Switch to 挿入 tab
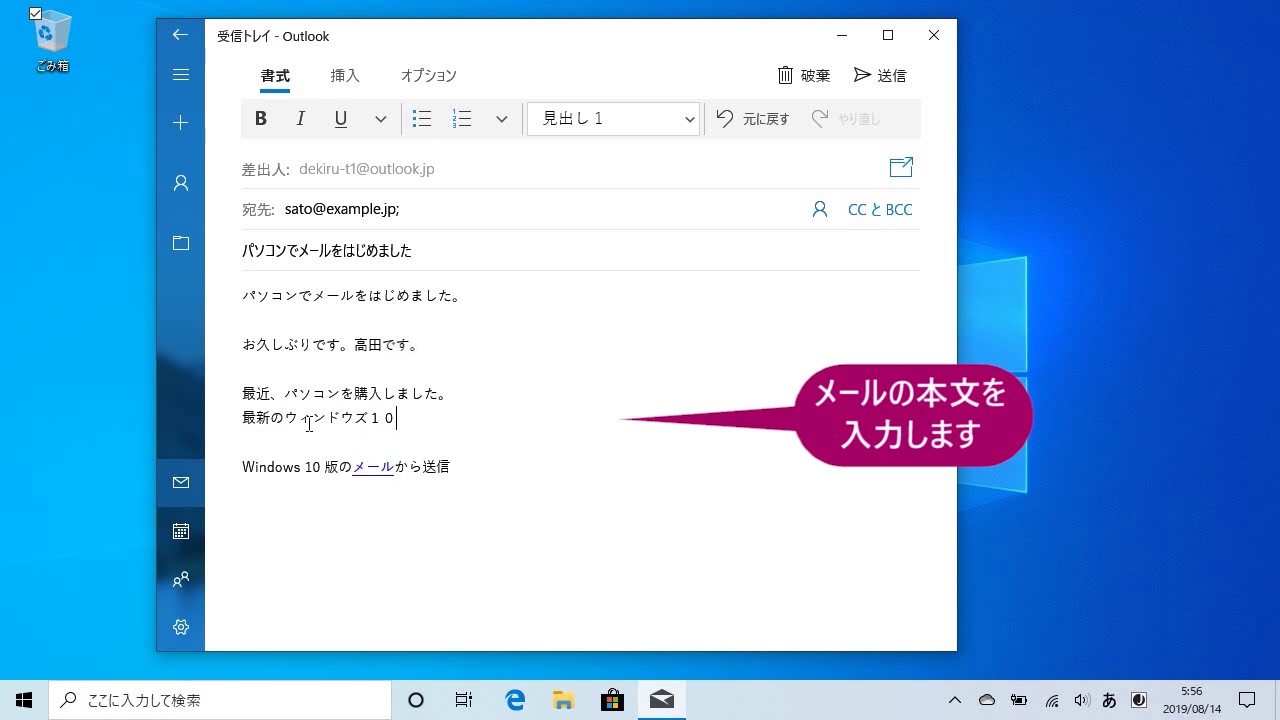The width and height of the screenshot is (1280, 720). [345, 76]
